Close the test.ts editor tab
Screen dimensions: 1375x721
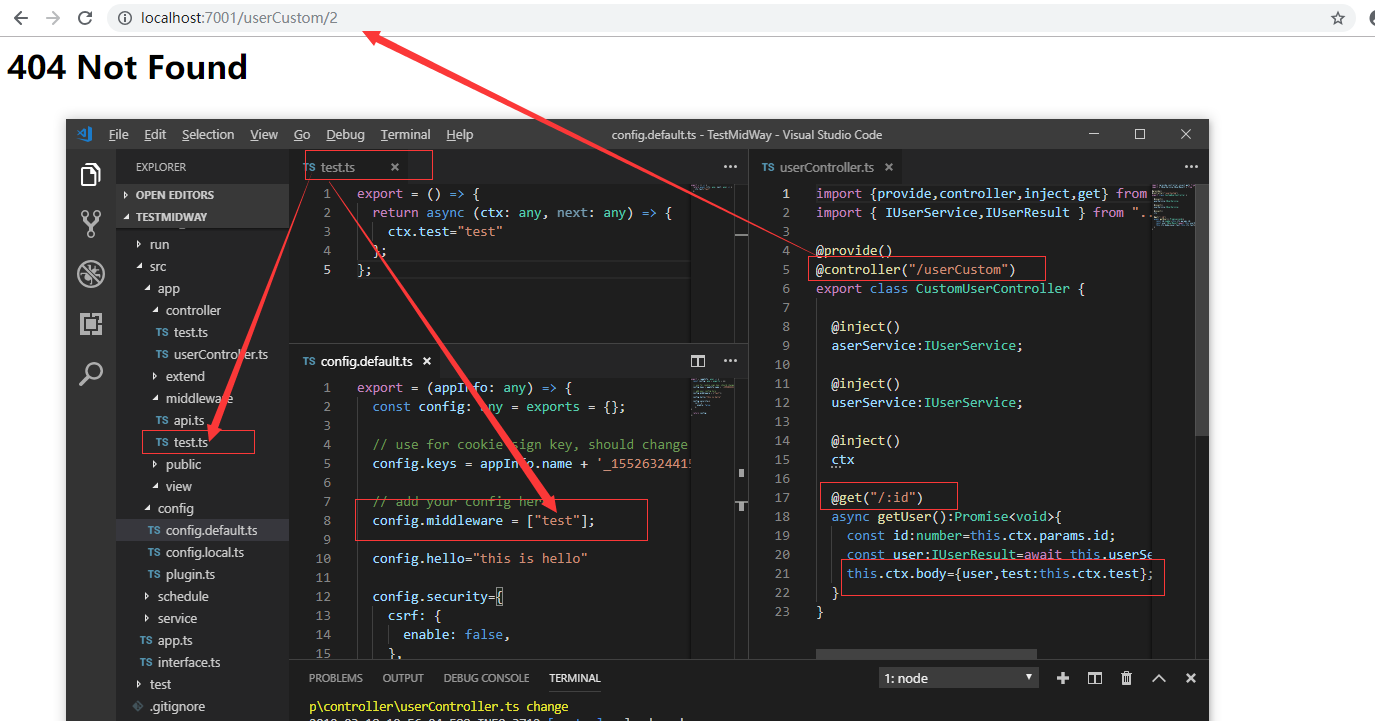[395, 167]
